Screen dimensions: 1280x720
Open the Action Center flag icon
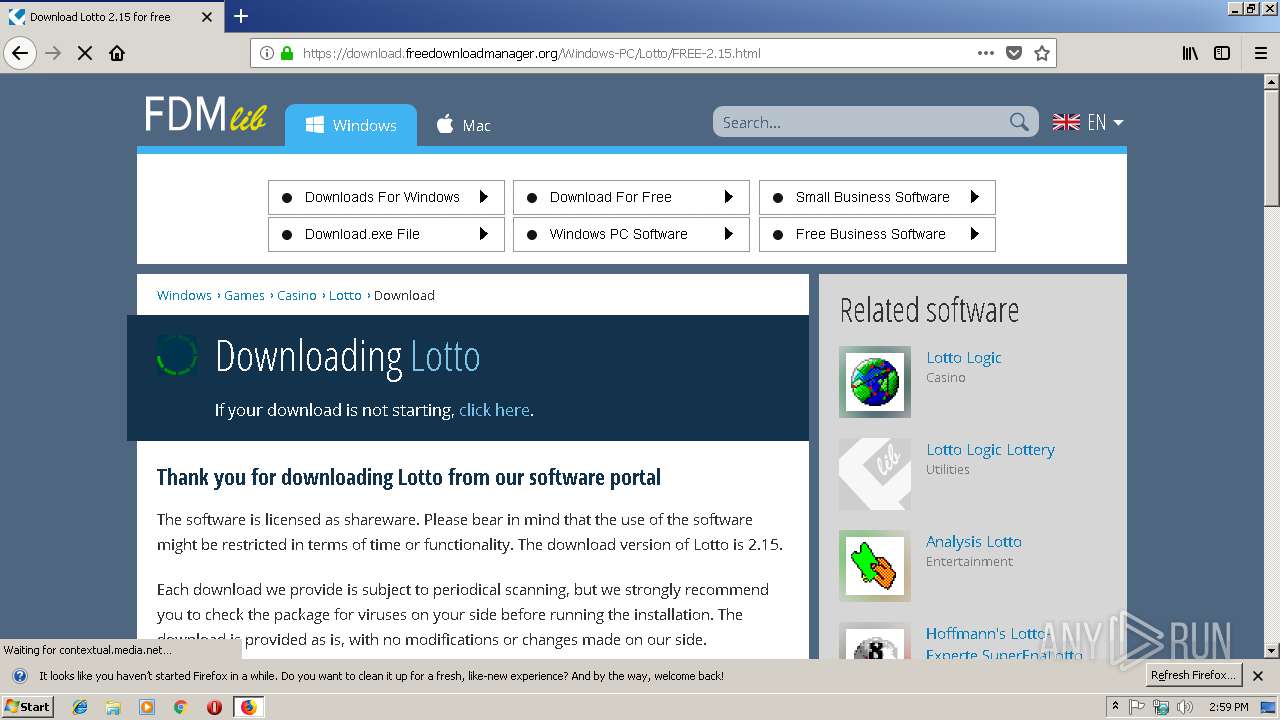coord(1137,707)
